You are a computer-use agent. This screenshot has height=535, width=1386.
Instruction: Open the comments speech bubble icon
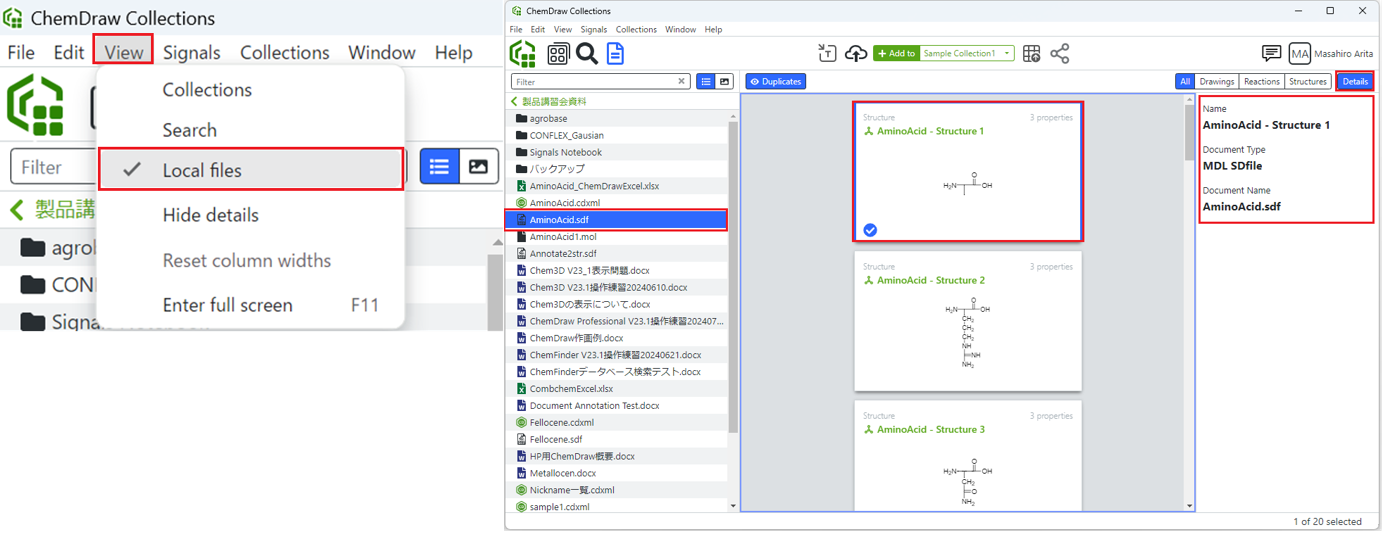click(x=1271, y=54)
